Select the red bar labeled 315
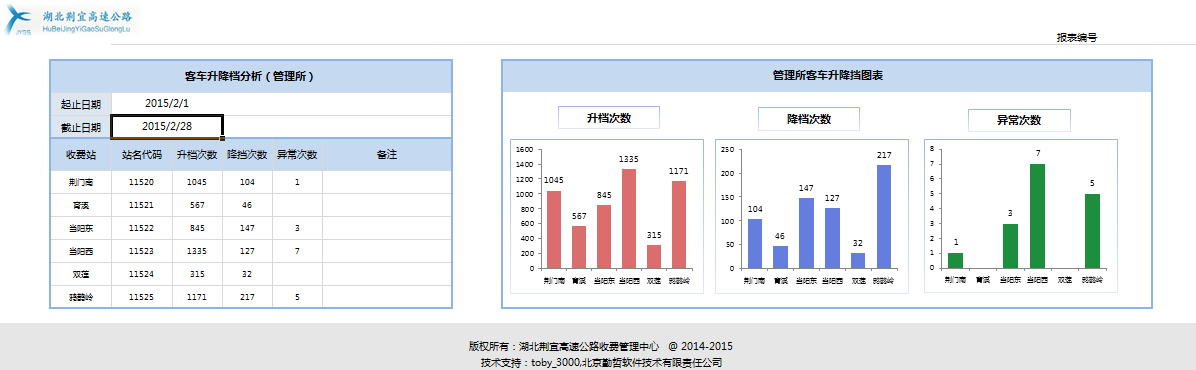Viewport: 1196px width, 370px height. tap(654, 256)
